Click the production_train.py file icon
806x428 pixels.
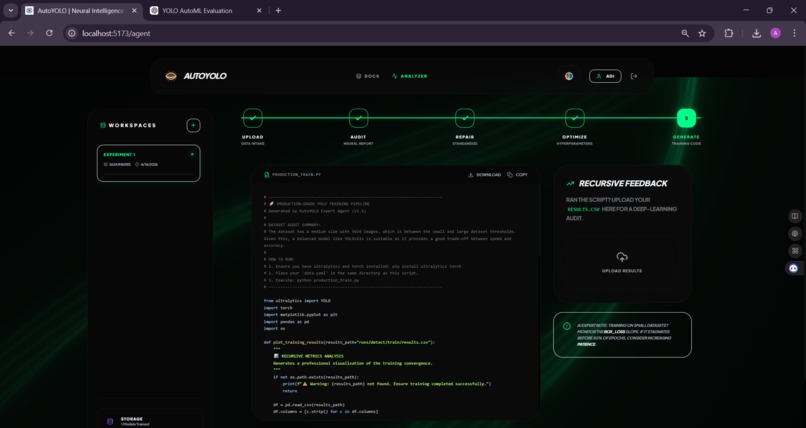point(266,175)
